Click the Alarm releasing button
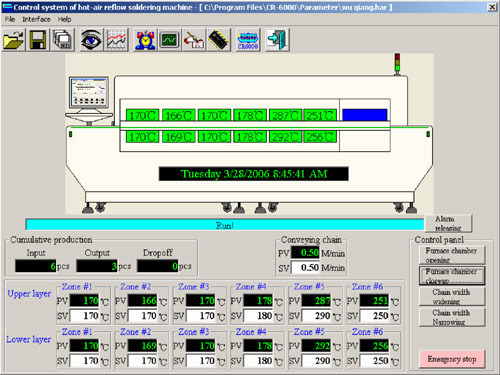Viewport: 500px width, 375px height. 448,223
